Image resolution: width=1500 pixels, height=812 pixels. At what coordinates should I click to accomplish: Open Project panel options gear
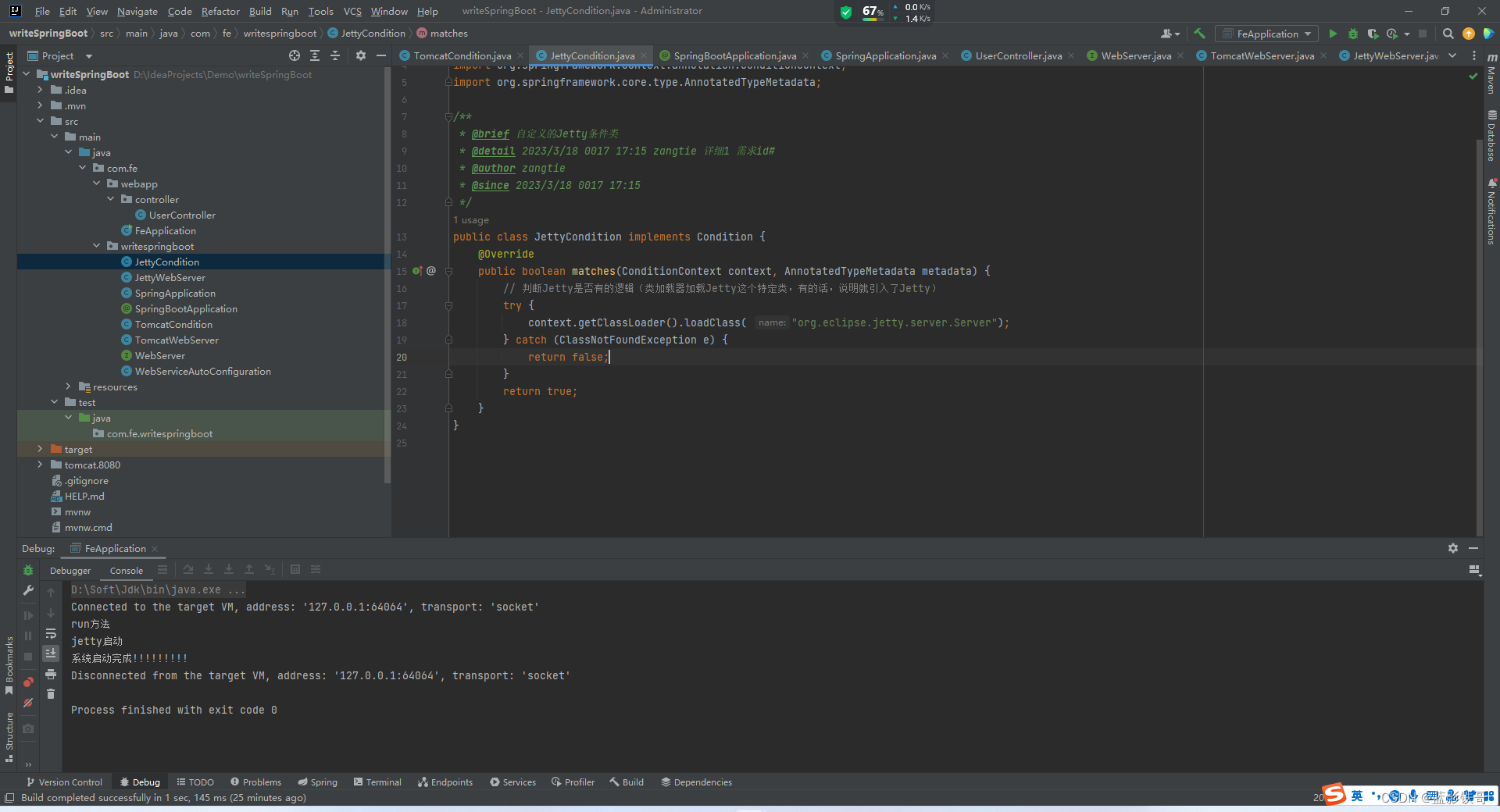click(x=360, y=55)
